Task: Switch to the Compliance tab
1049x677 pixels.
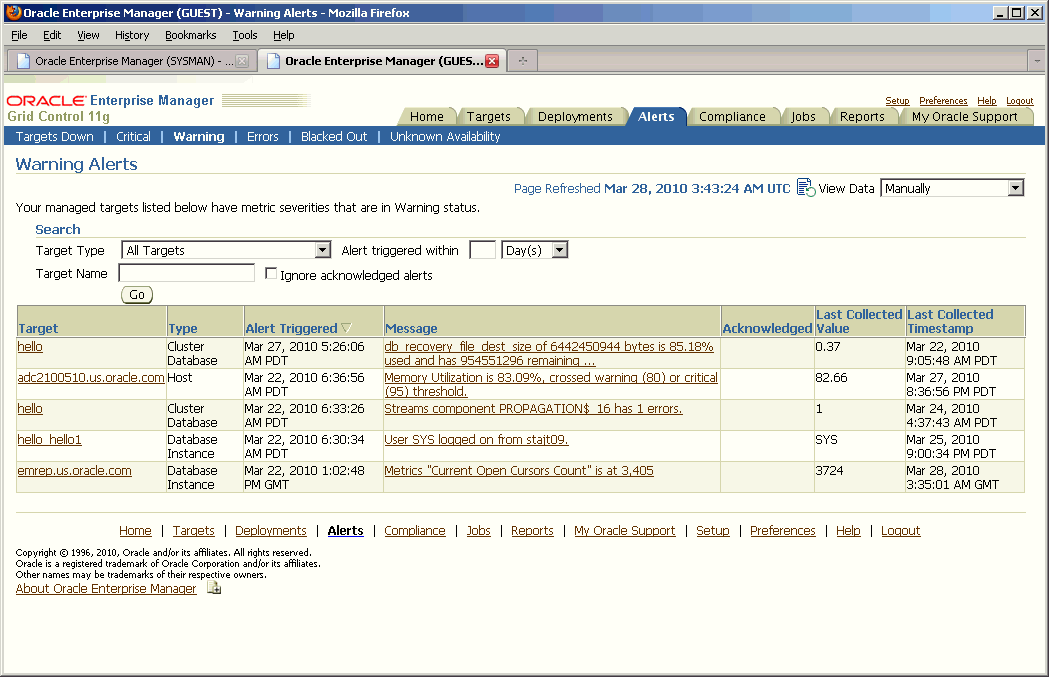Action: (x=732, y=116)
